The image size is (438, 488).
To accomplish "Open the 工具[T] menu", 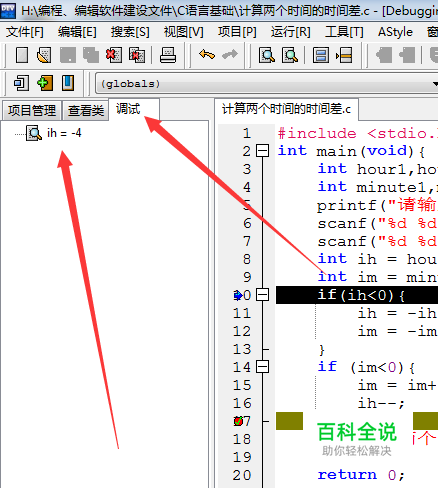I will pos(344,32).
